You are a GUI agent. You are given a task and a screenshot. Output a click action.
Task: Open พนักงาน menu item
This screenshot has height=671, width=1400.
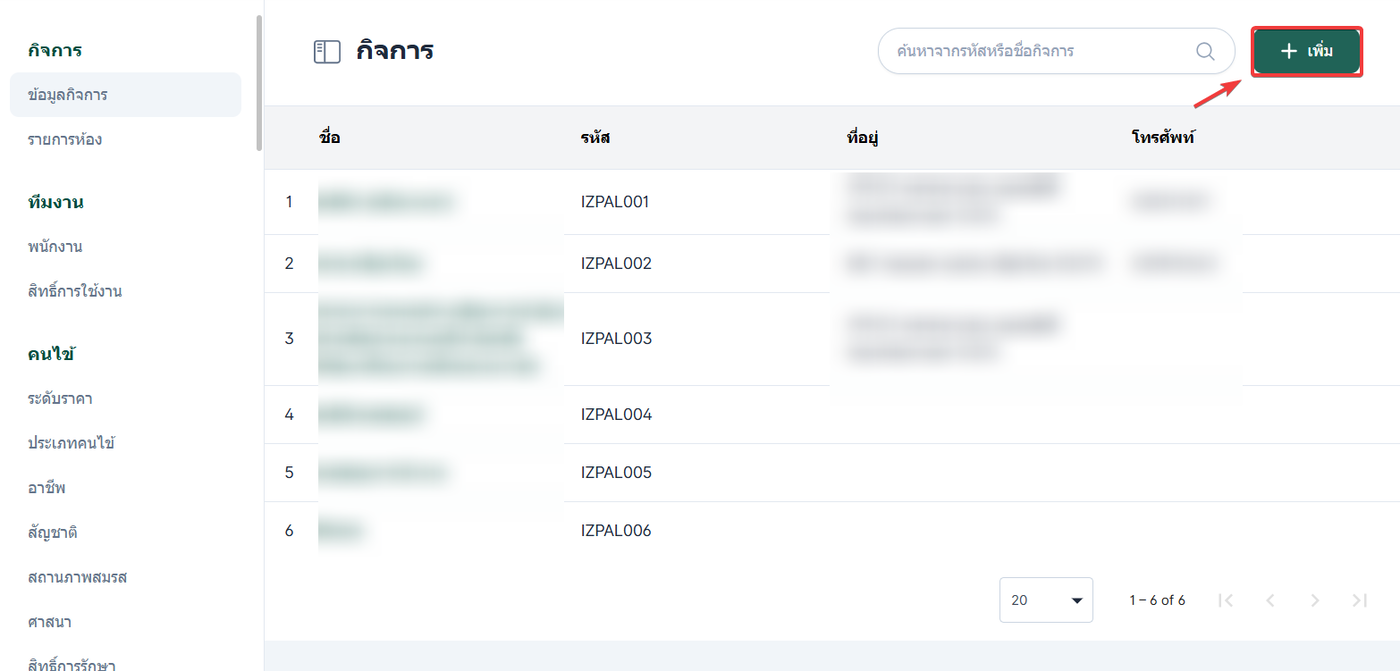55,246
